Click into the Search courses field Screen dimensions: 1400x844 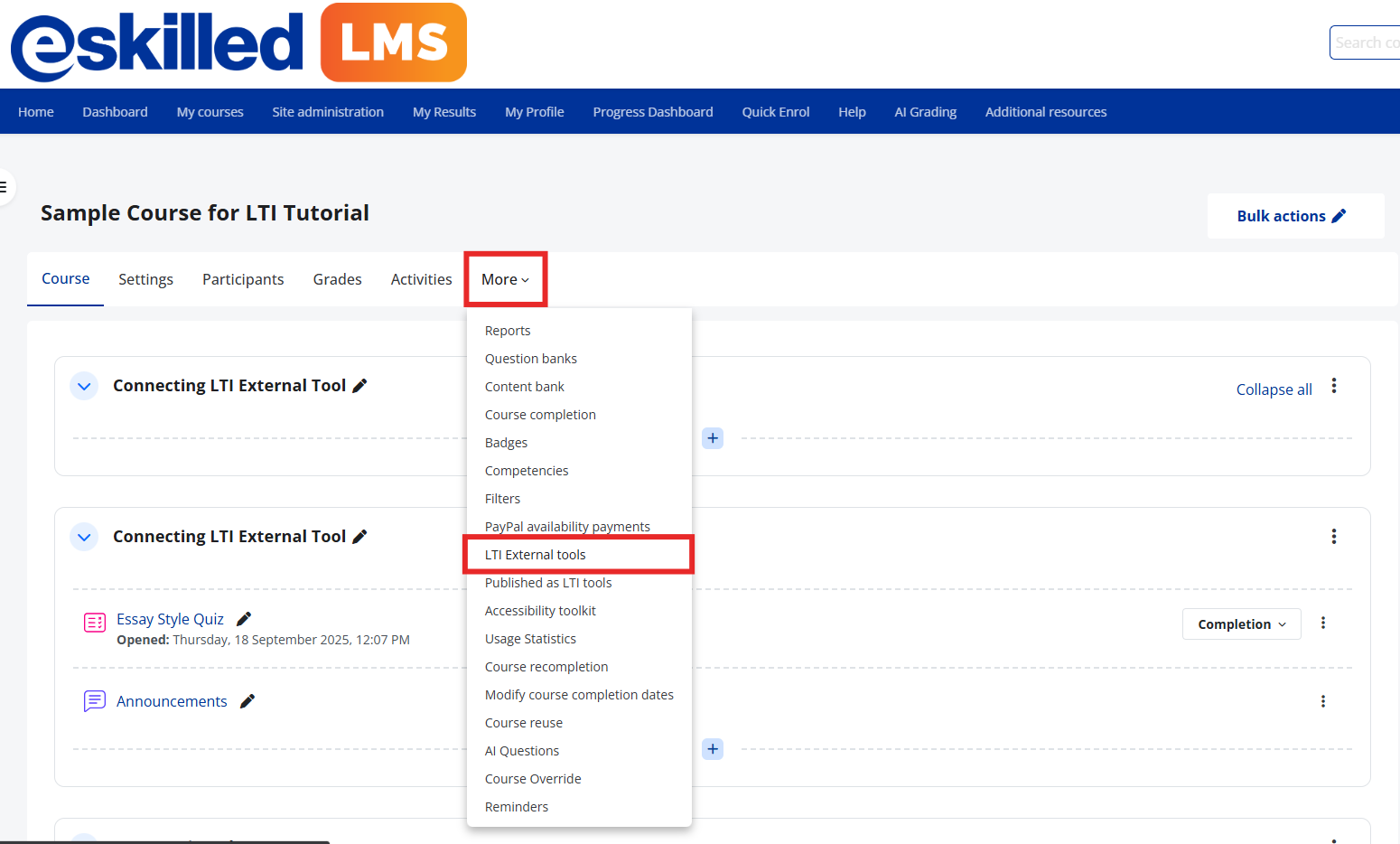tap(1366, 42)
